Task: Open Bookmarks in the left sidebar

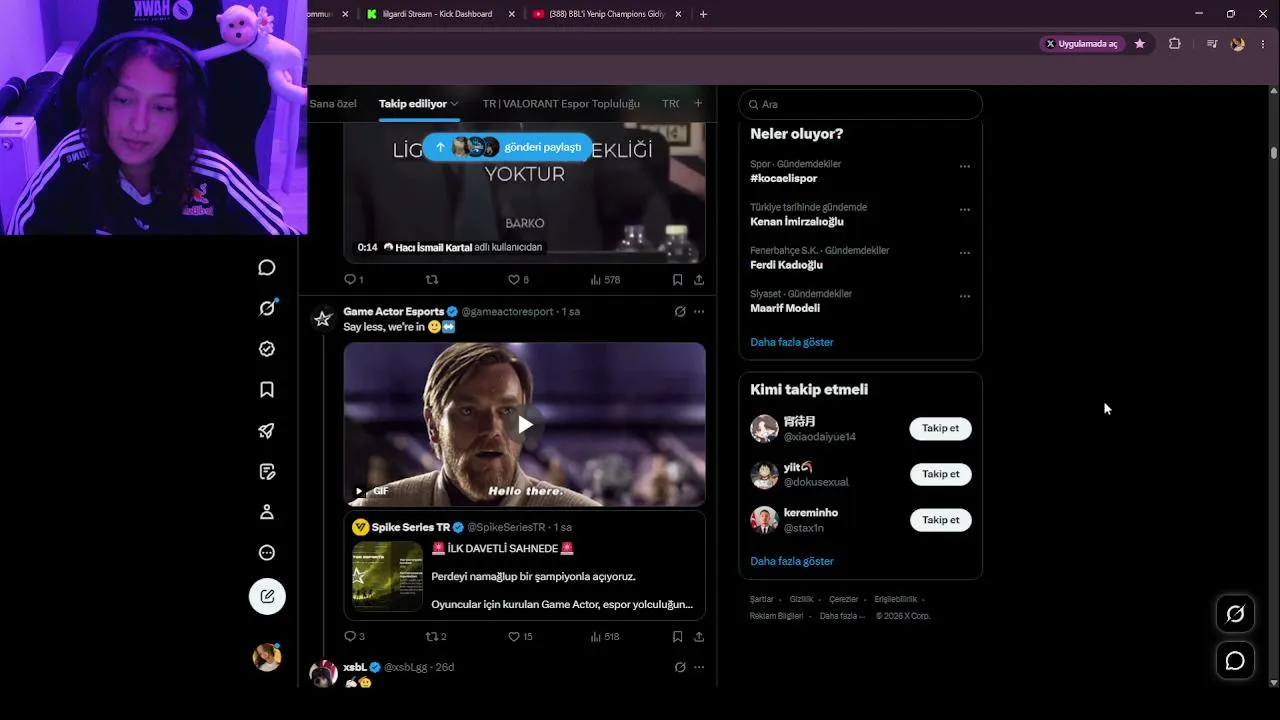Action: coord(267,390)
